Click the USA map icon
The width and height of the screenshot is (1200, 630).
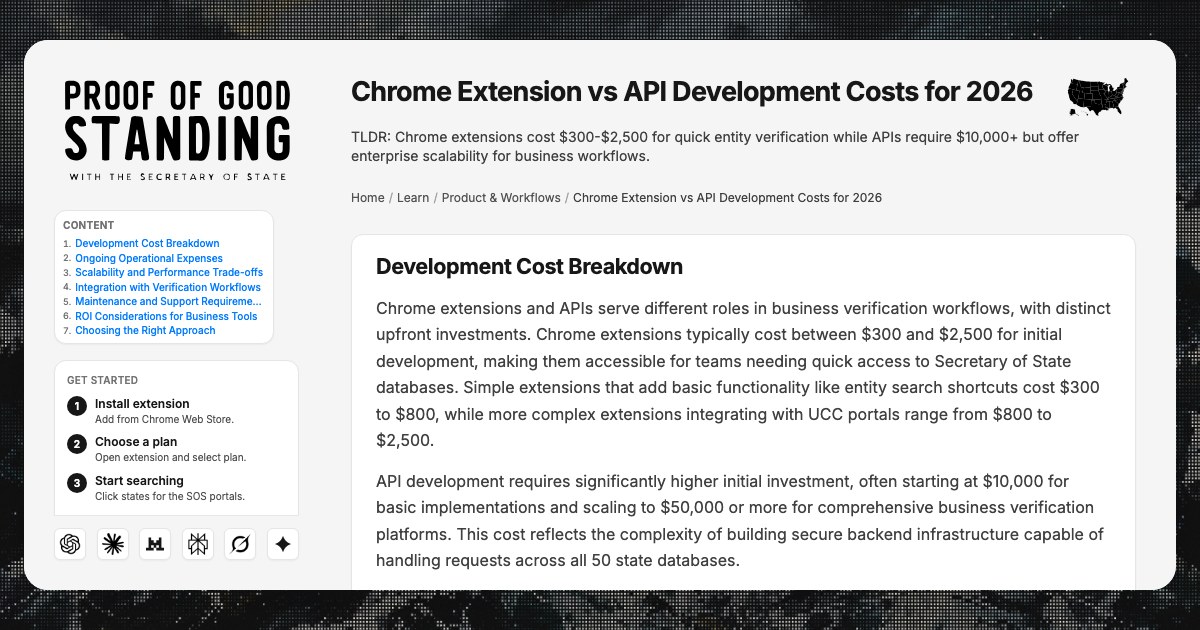(x=1098, y=97)
